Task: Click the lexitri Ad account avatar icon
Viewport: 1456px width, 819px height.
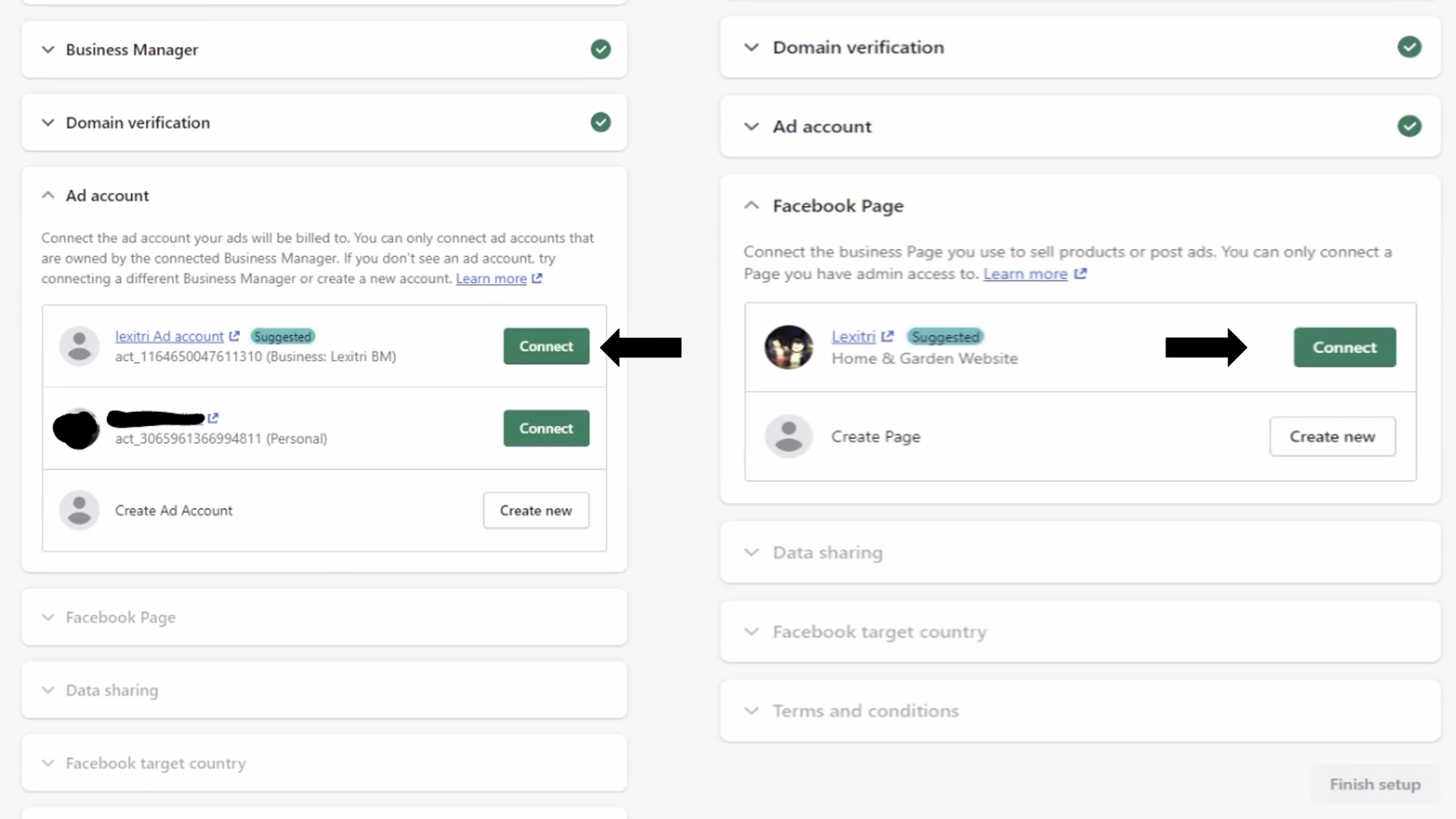Action: 79,346
